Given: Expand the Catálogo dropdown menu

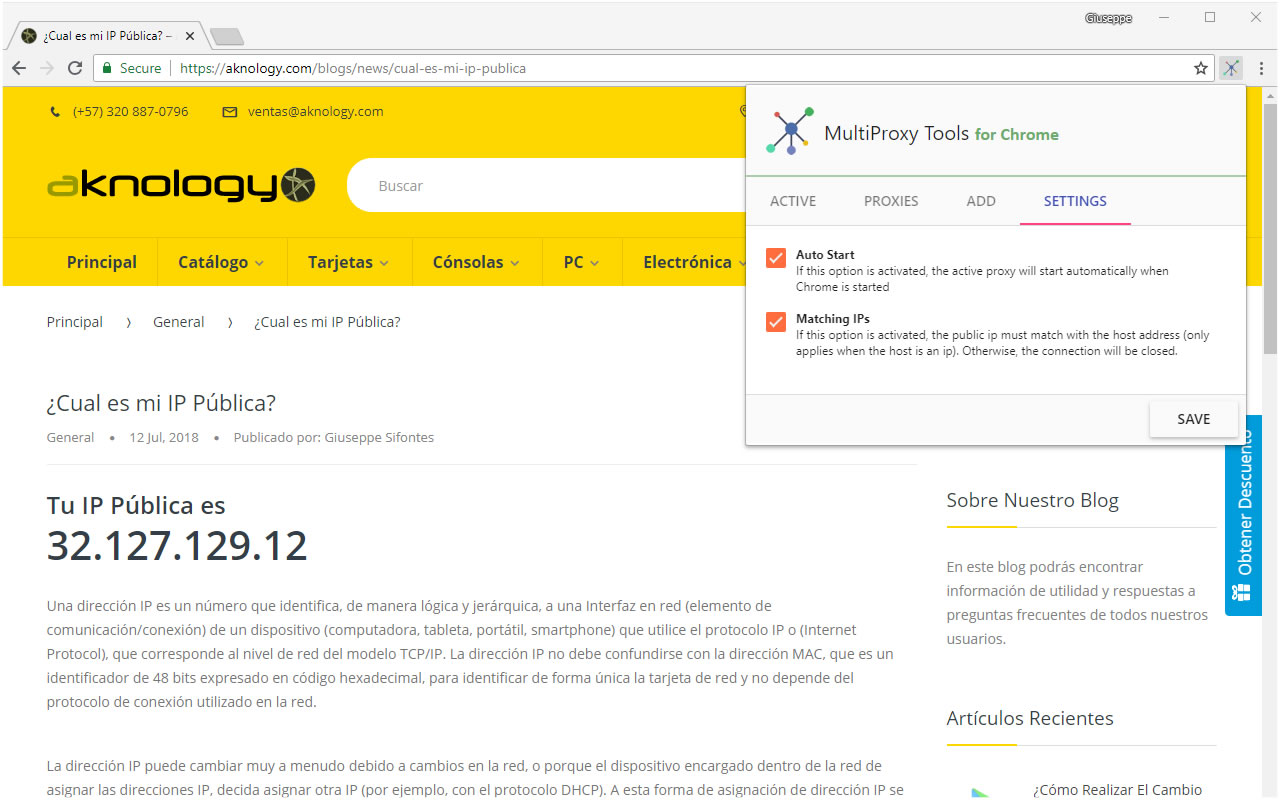Looking at the screenshot, I should tap(222, 262).
